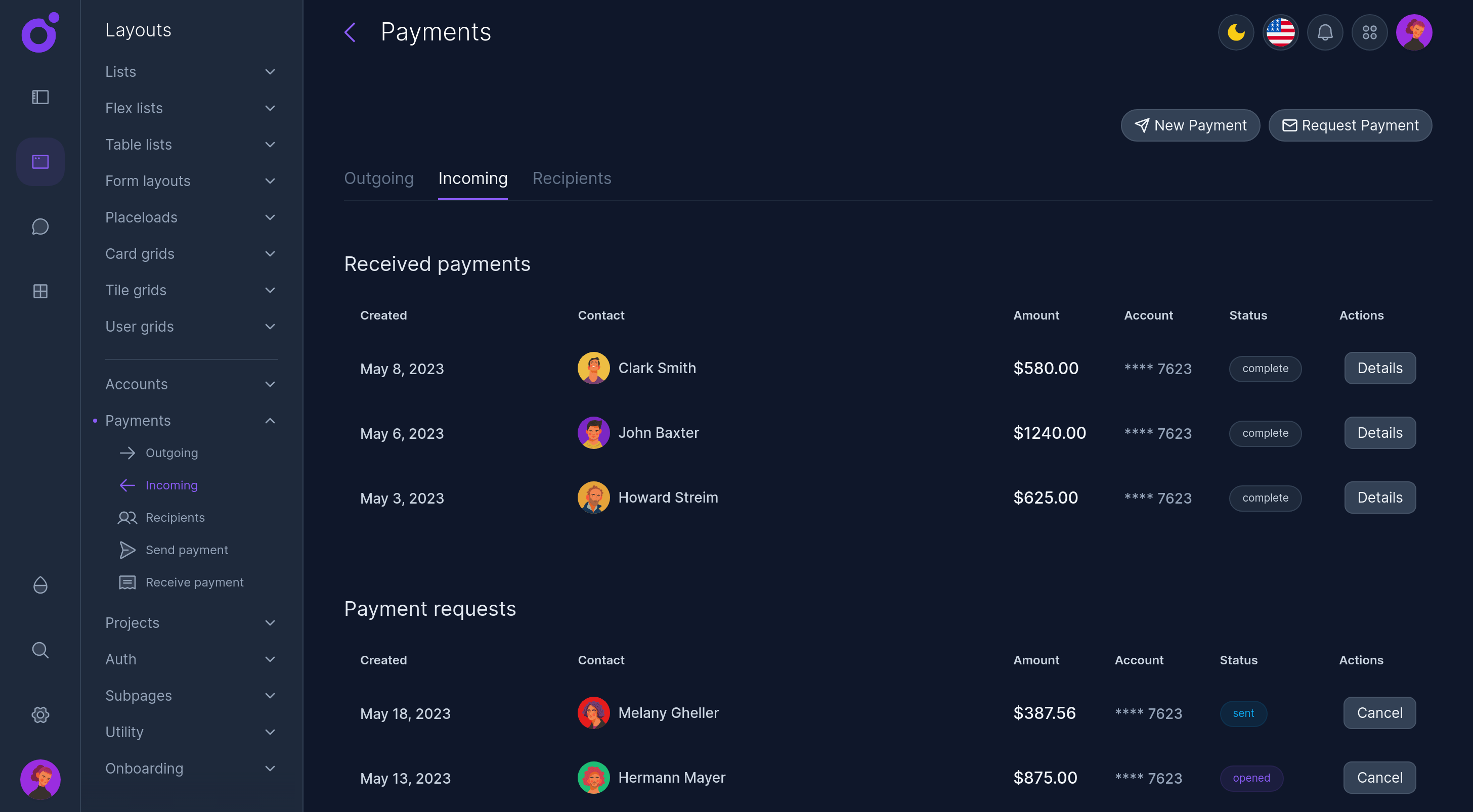Open Details for Clark Smith's payment

click(1379, 369)
